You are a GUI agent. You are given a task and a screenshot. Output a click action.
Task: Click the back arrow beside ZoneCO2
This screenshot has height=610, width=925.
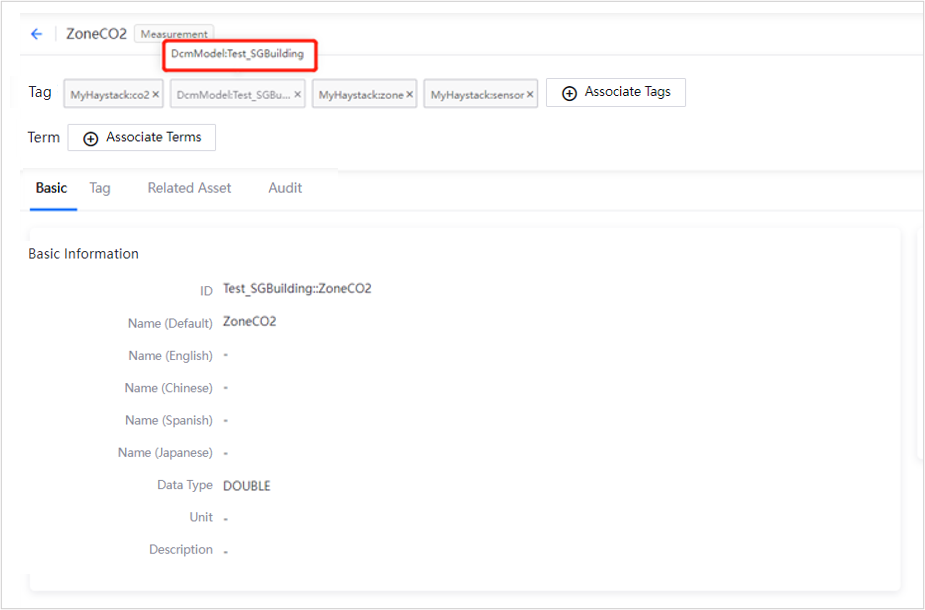[37, 34]
